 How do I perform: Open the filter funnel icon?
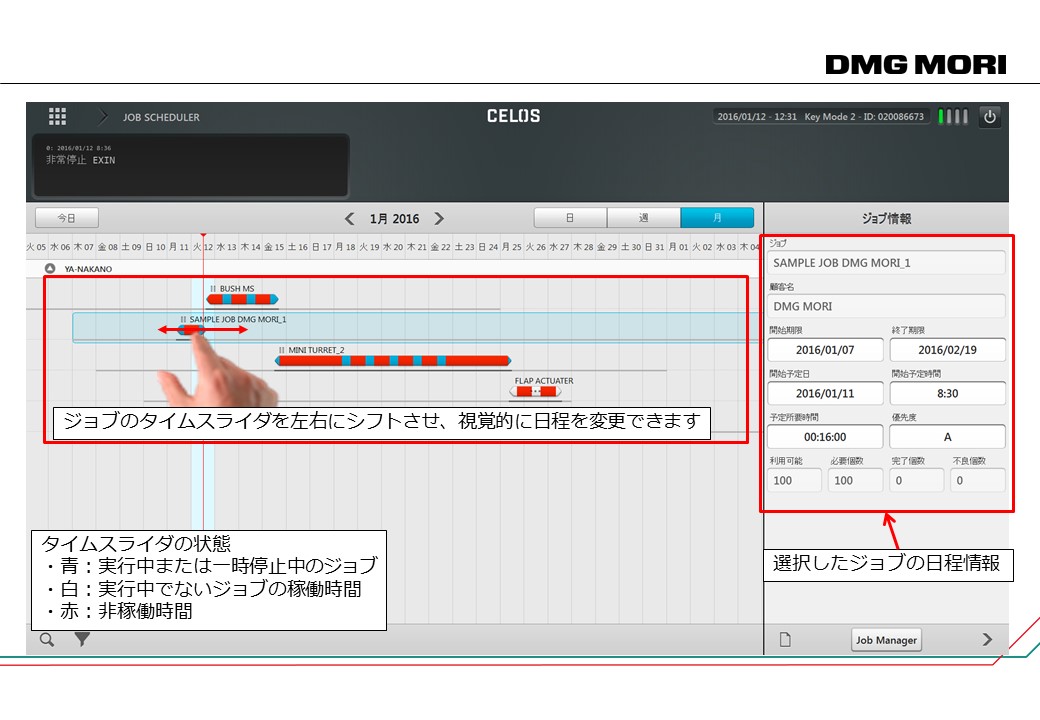click(82, 640)
